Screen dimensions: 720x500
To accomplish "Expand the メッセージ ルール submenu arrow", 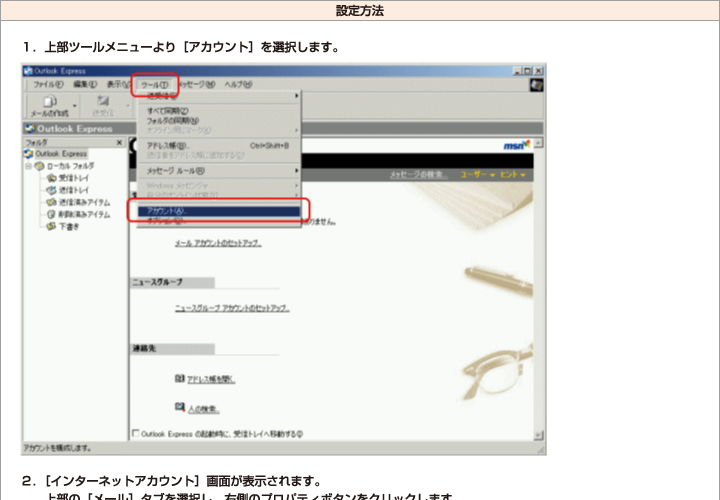I will pos(297,171).
